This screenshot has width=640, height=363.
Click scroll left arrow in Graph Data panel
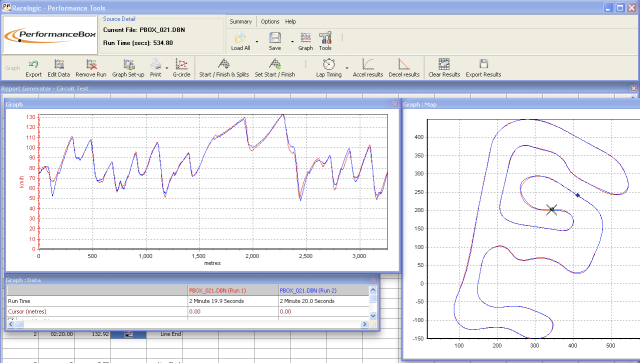coord(11,324)
